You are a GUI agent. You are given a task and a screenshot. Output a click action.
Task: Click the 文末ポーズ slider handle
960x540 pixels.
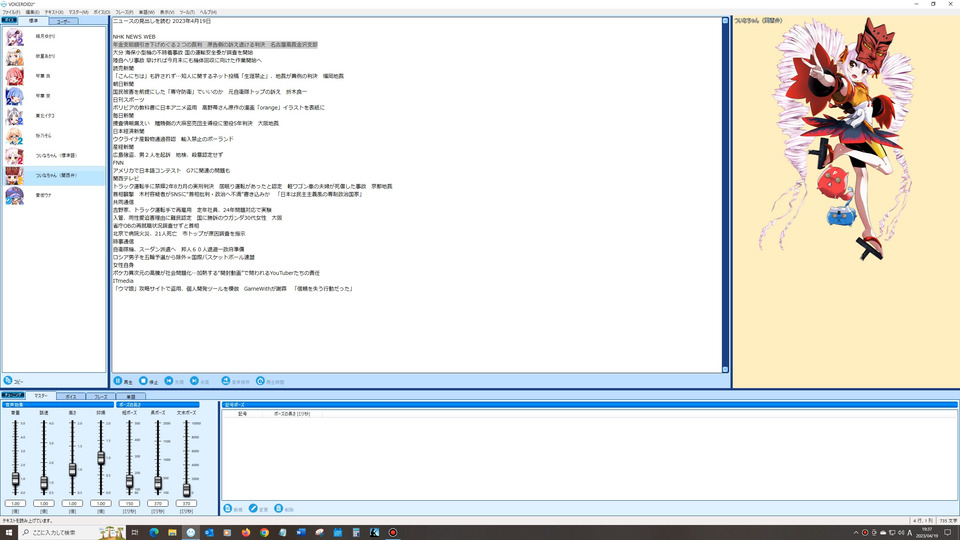(186, 490)
